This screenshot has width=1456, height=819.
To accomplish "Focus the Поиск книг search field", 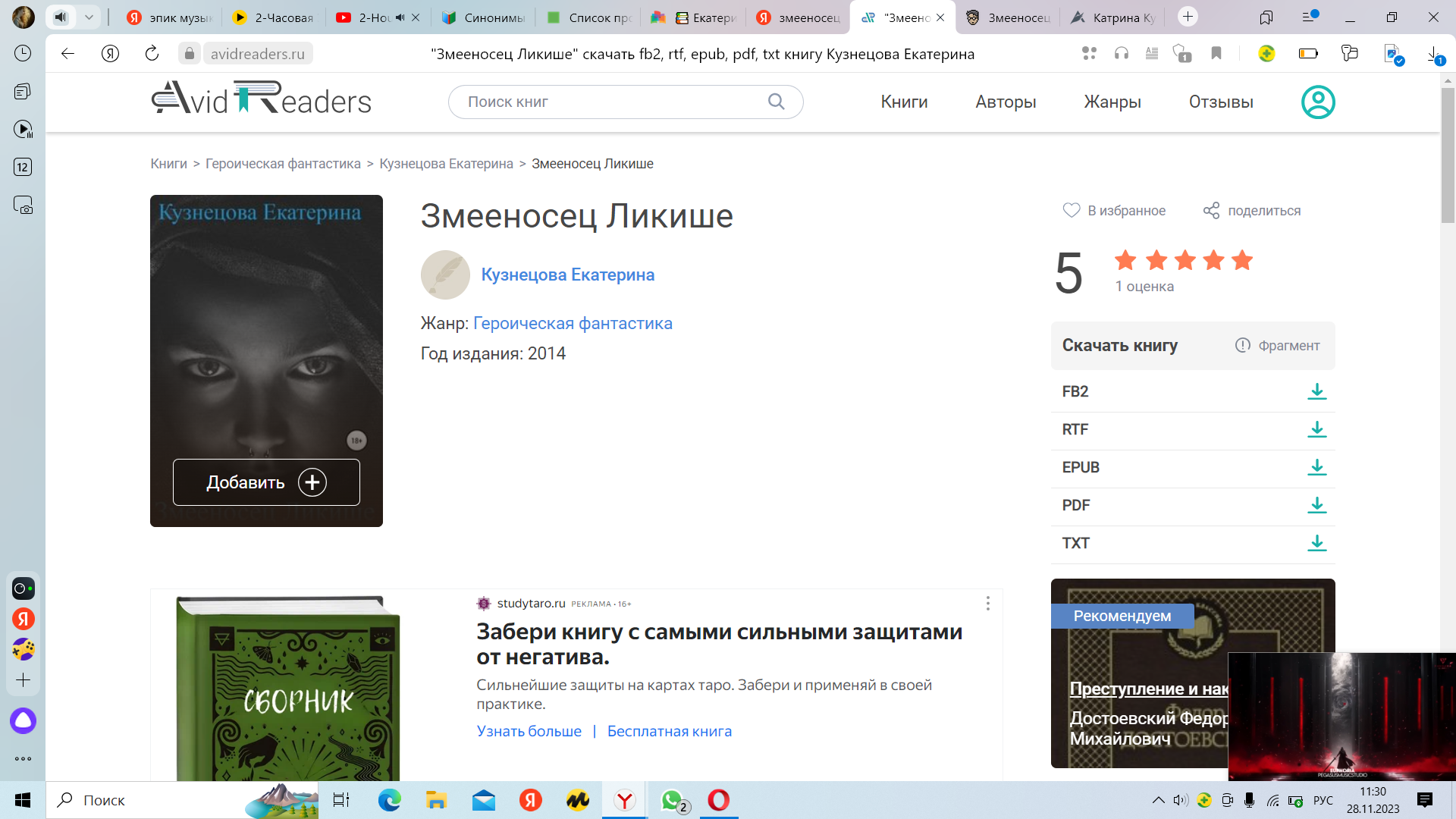I will [x=607, y=102].
